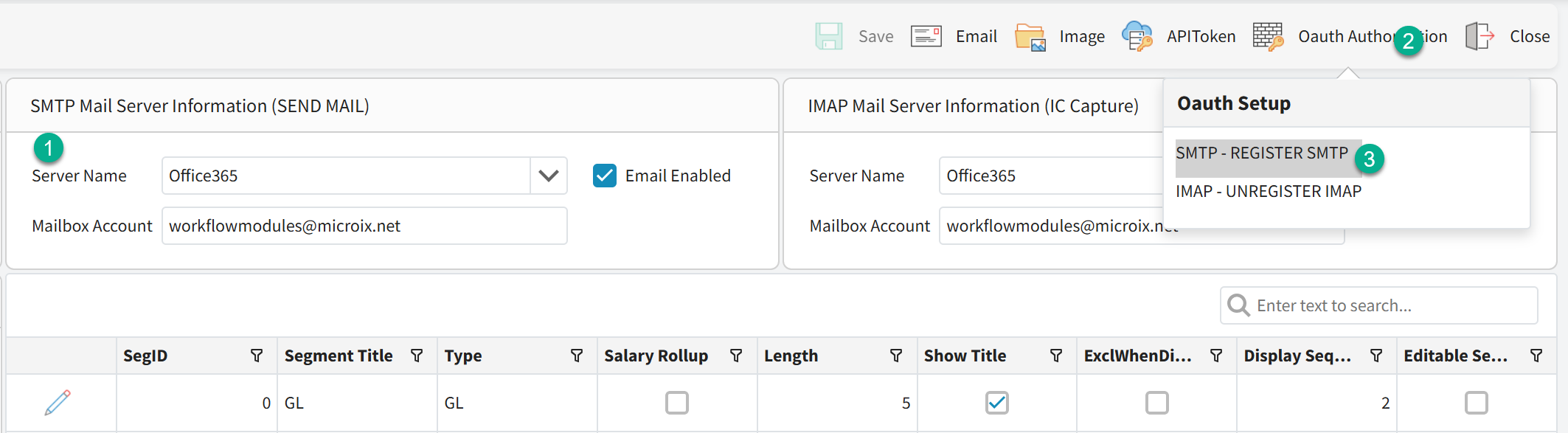This screenshot has width=1568, height=433.
Task: Select SMTP - REGISTER SMTP option
Action: [1261, 153]
